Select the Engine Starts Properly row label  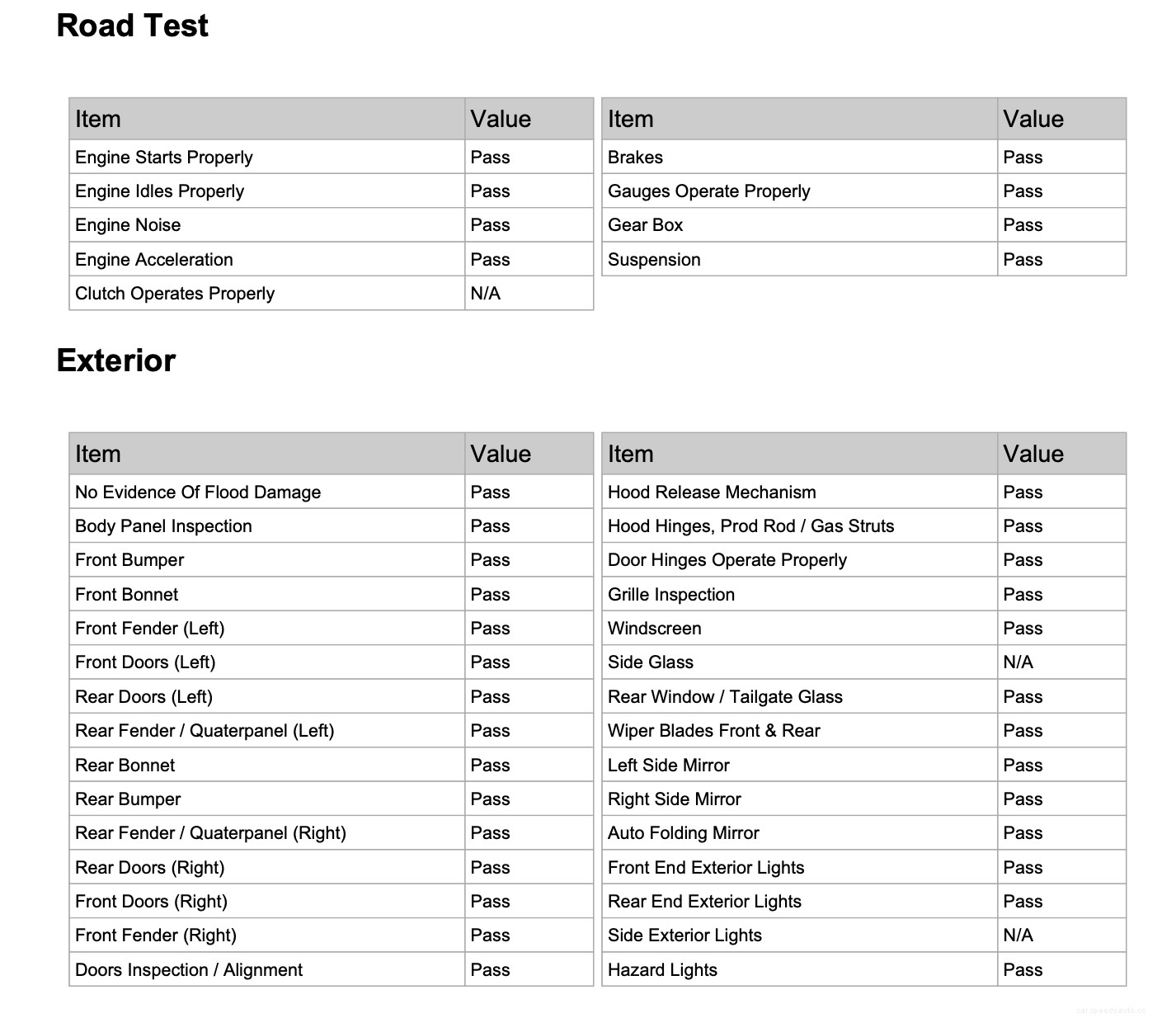[164, 158]
